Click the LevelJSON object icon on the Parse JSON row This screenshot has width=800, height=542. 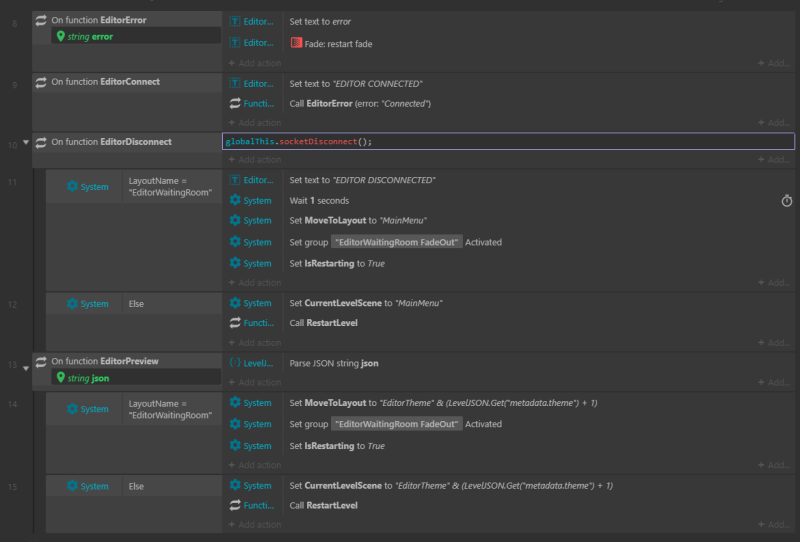click(x=235, y=363)
